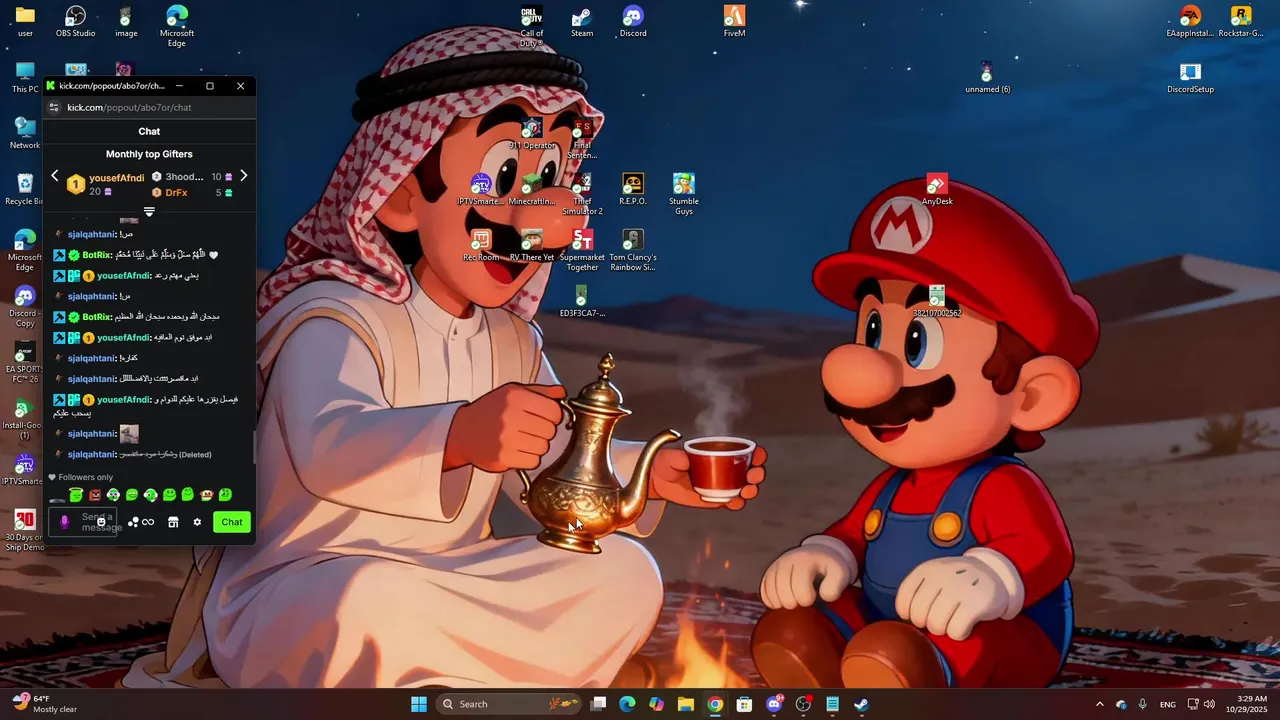
Task: Open the site information icon in address bar
Action: [x=54, y=107]
